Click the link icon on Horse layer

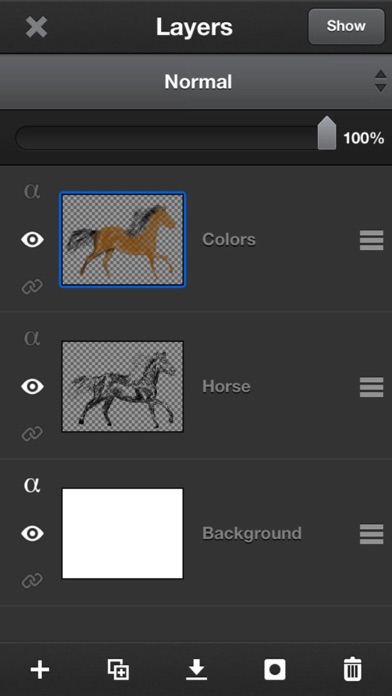[x=32, y=433]
